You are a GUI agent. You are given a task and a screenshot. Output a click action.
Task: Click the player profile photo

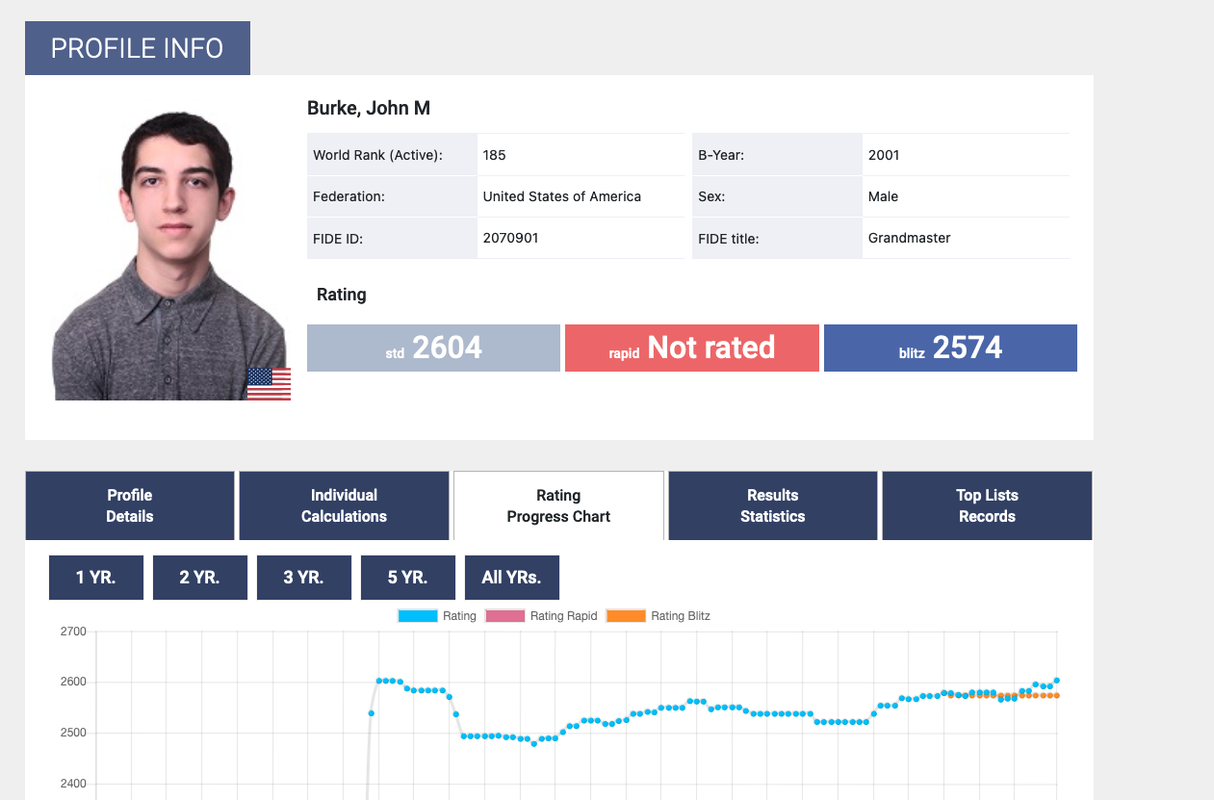point(170,255)
